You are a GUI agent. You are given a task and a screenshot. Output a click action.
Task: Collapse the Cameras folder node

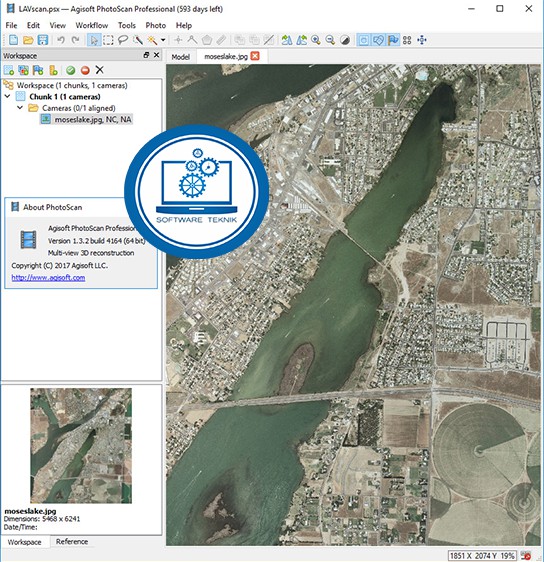coord(20,107)
